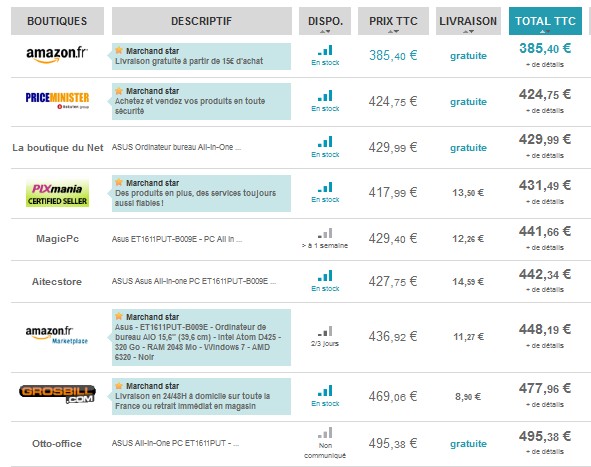Open Aitecstore's ASUS All-in-one product description
The height and width of the screenshot is (467, 591).
coord(194,281)
